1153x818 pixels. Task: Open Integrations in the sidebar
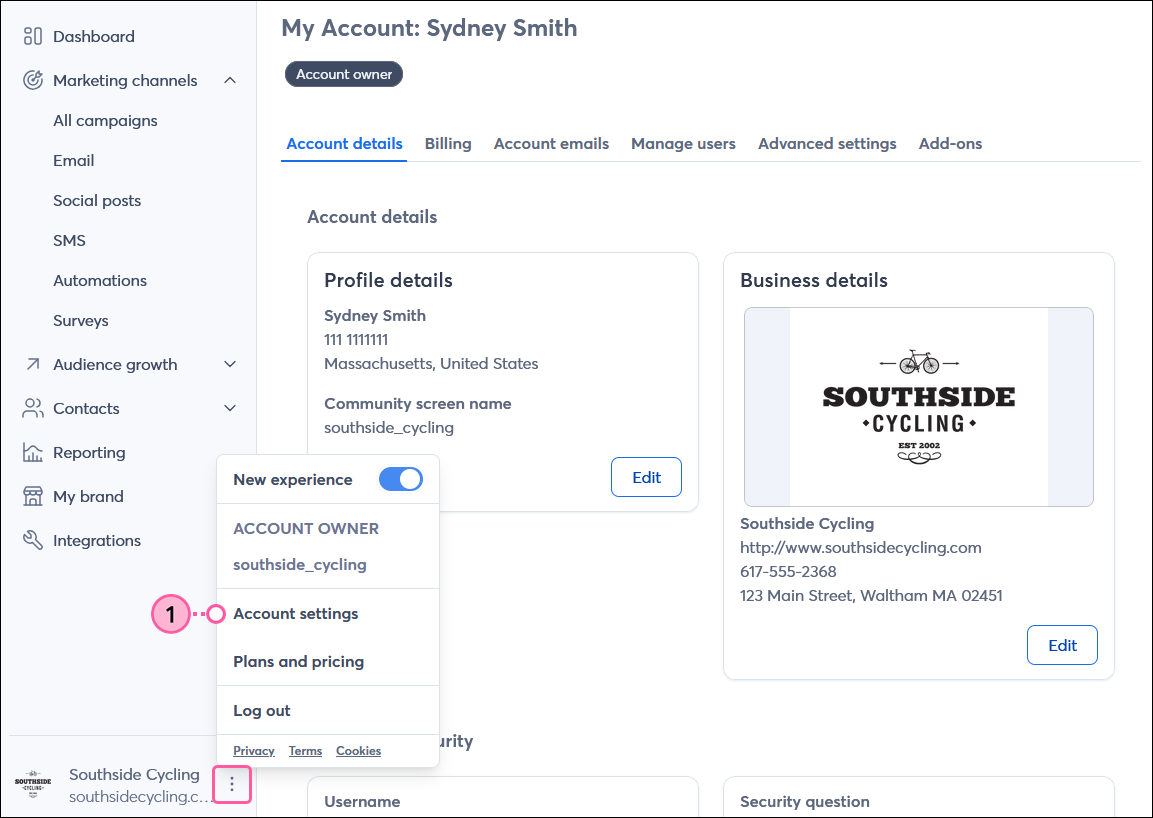[x=97, y=541]
